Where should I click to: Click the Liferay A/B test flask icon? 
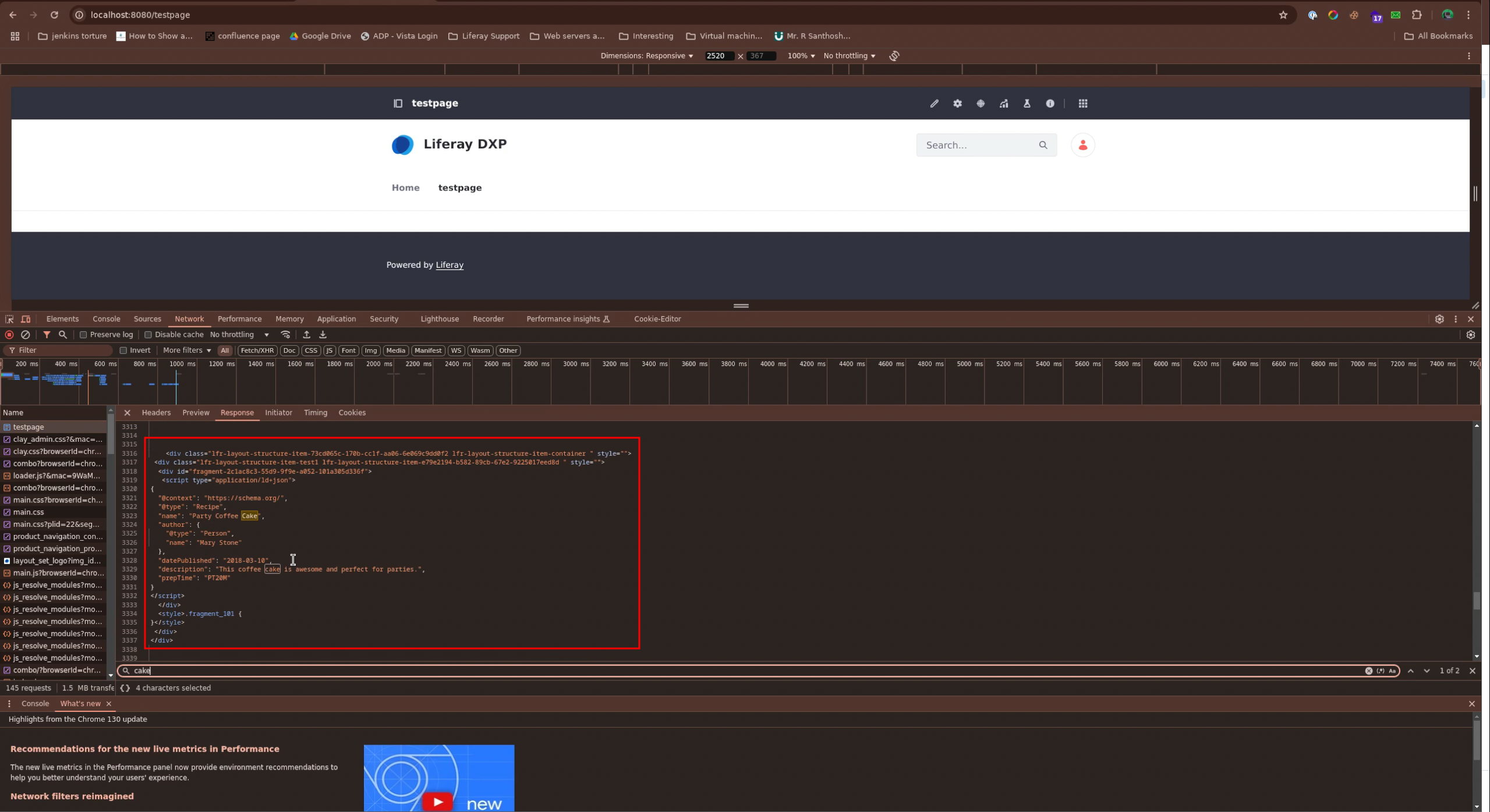point(1027,104)
